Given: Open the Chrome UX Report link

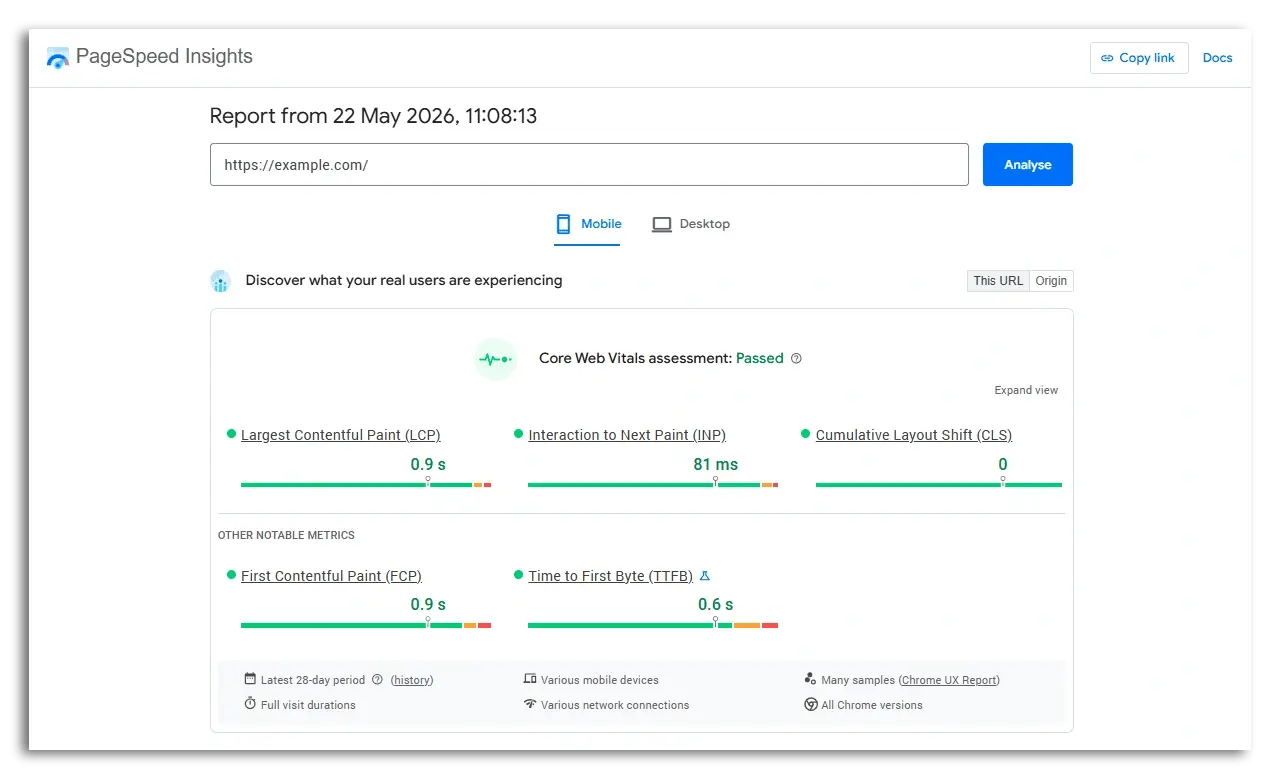Looking at the screenshot, I should click(x=949, y=680).
